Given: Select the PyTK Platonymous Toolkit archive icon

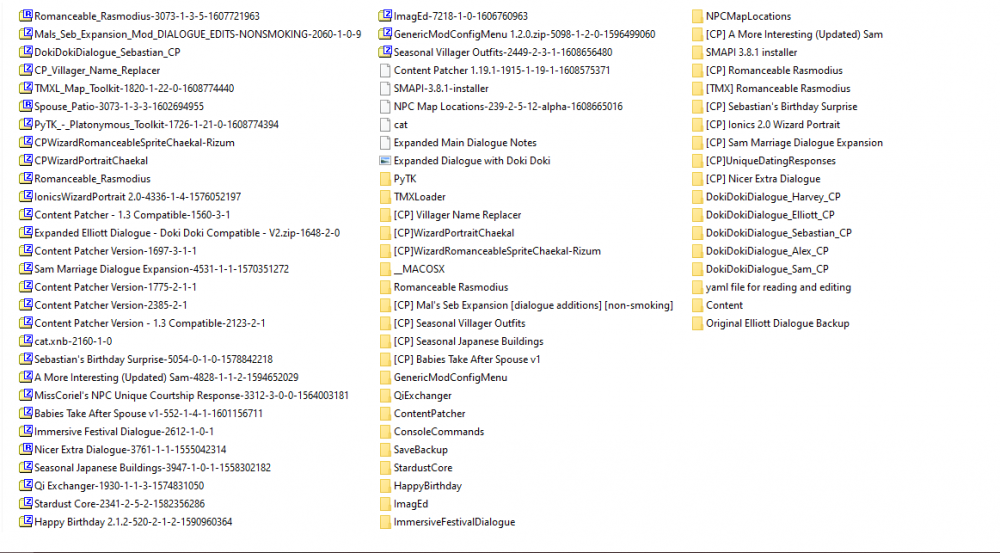Looking at the screenshot, I should (x=26, y=124).
